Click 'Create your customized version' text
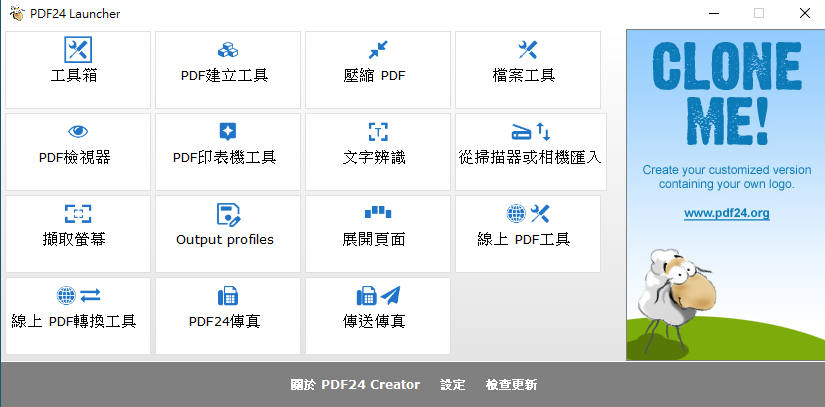825x407 pixels. click(x=727, y=170)
